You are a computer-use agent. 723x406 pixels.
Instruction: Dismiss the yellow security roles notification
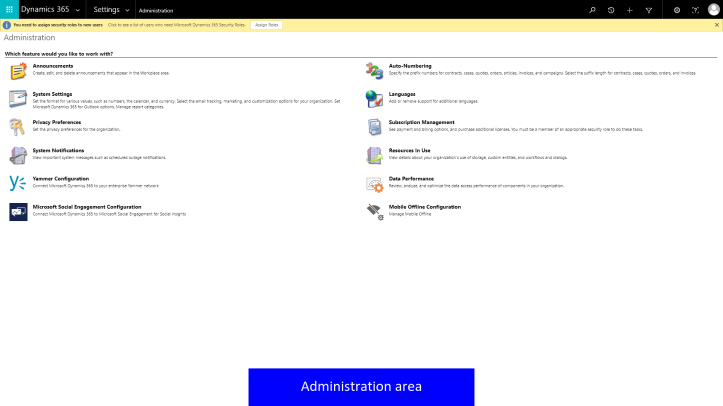(717, 25)
